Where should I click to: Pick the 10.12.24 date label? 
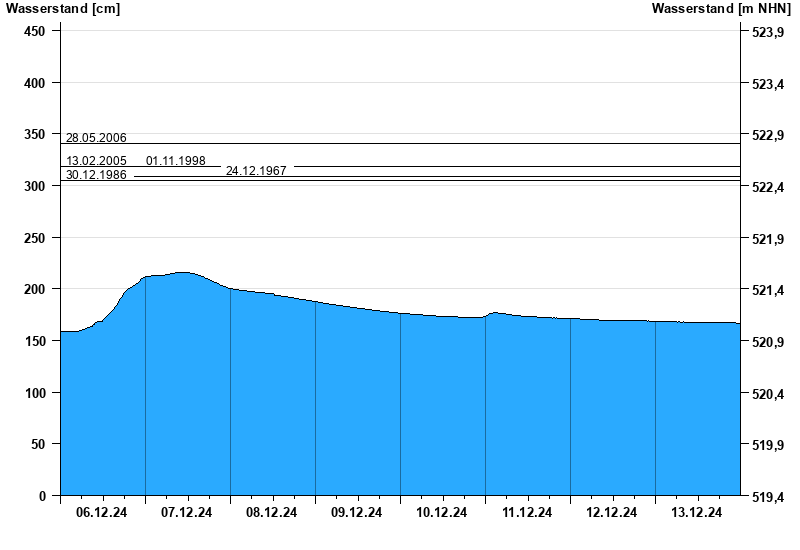click(442, 513)
